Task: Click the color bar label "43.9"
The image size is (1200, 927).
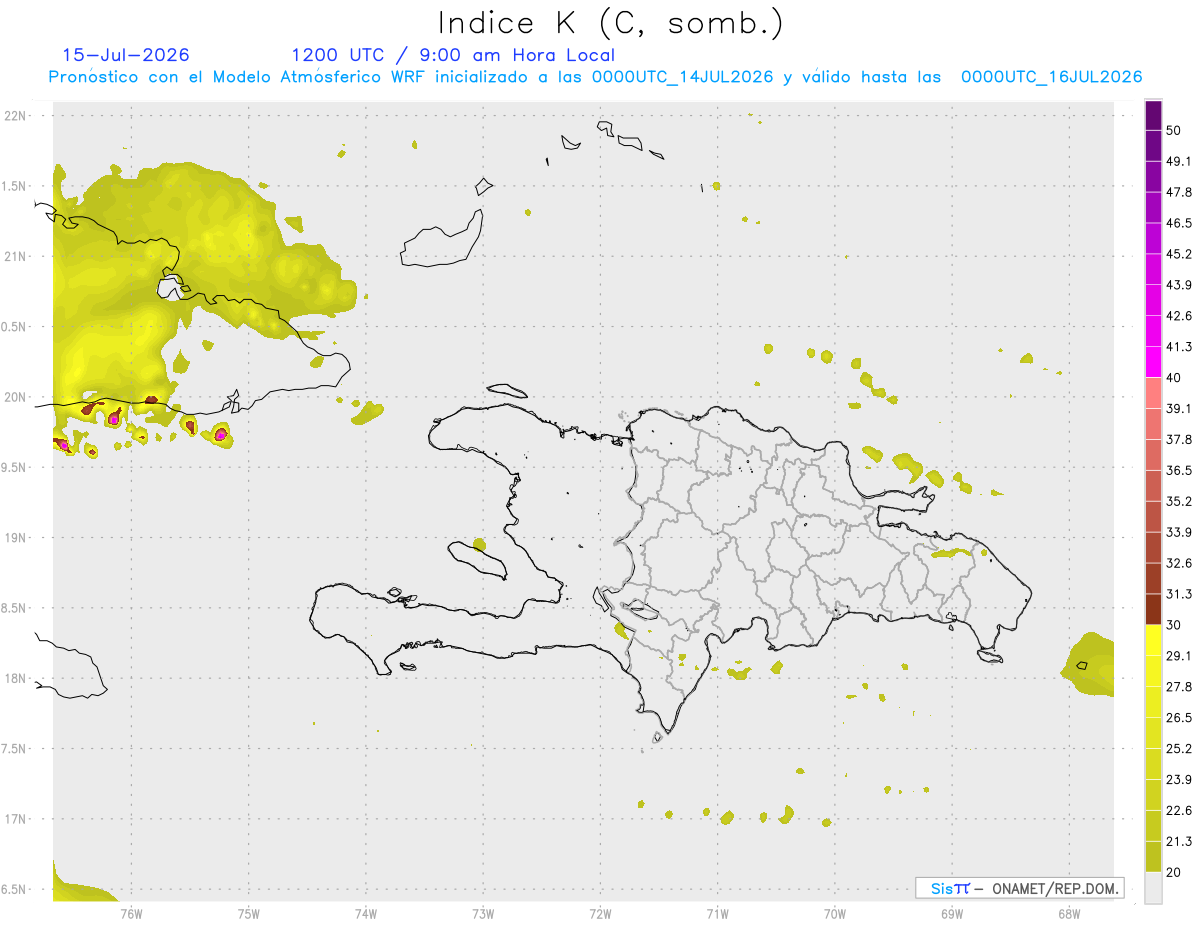Action: pyautogui.click(x=1180, y=285)
